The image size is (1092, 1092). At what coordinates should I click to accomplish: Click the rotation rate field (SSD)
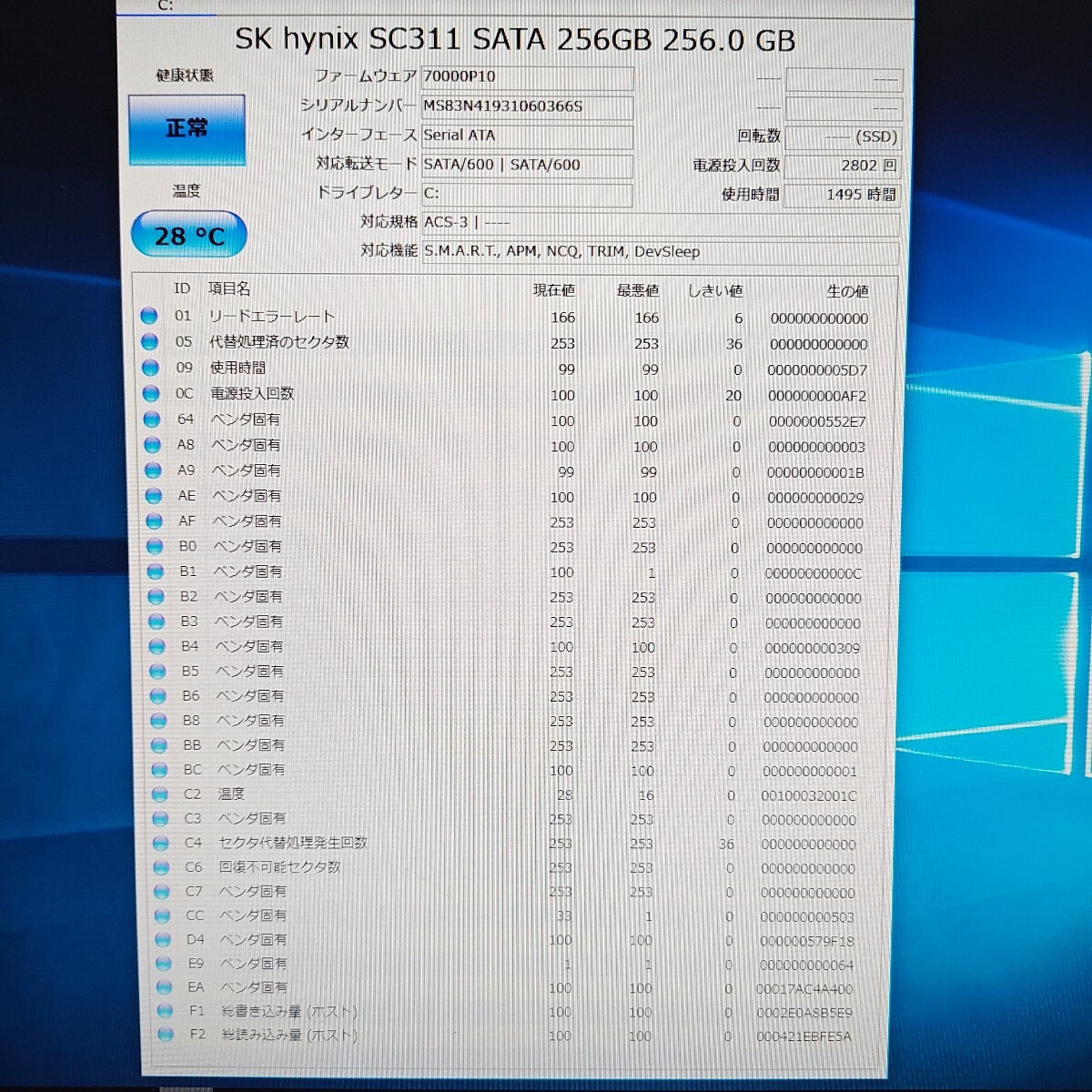coord(842,136)
